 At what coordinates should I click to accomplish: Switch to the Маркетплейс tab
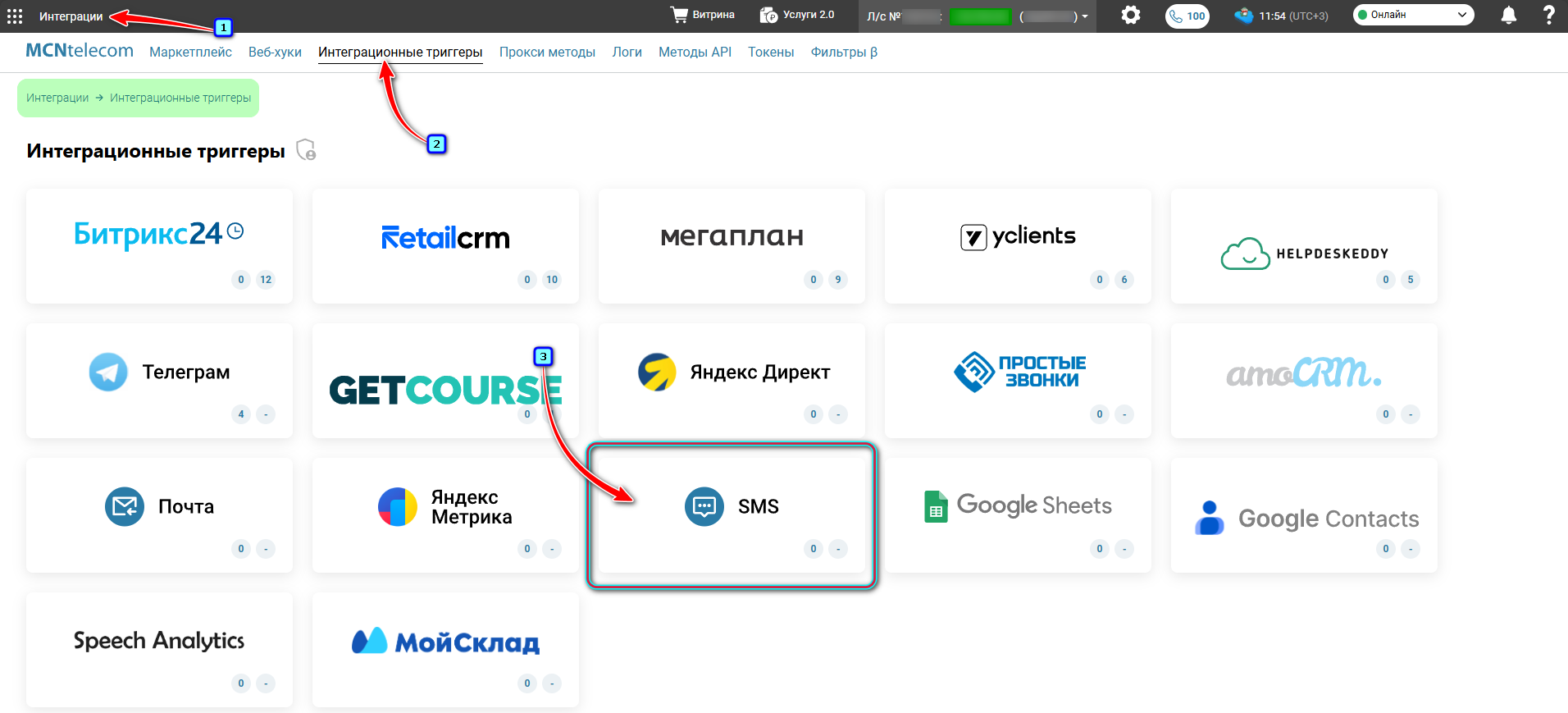point(190,52)
